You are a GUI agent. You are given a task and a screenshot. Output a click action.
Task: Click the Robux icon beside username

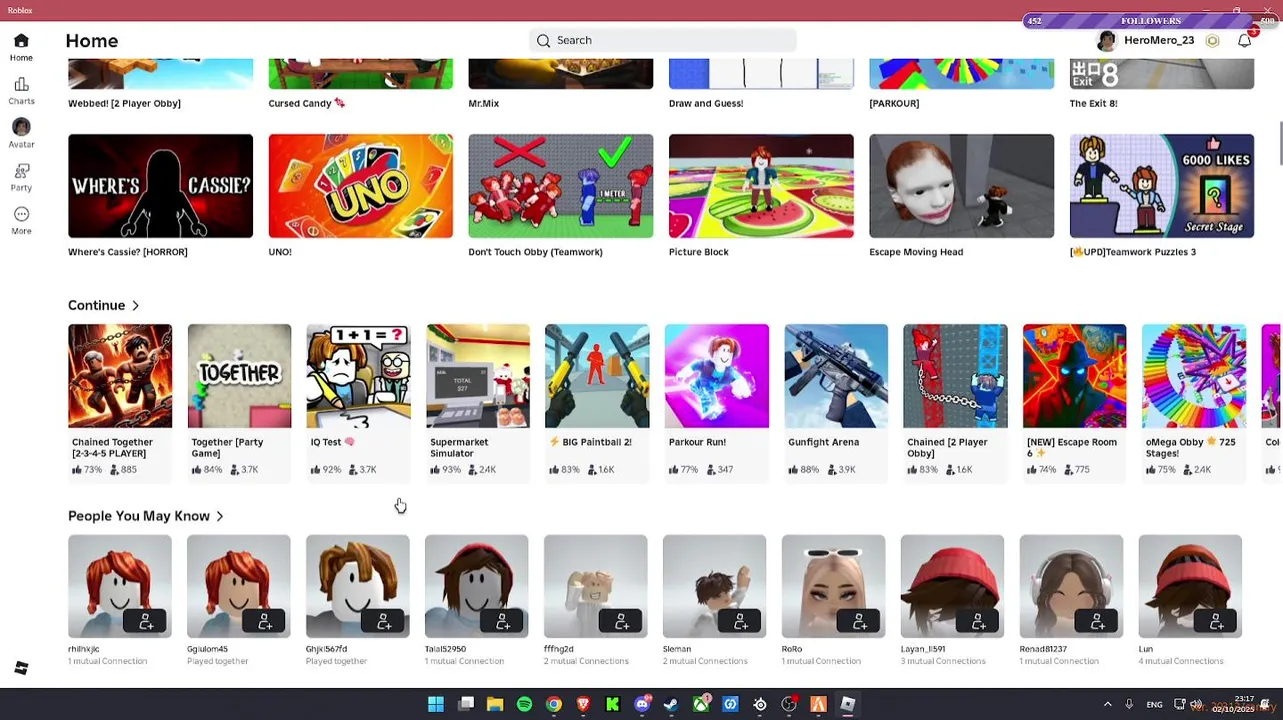[1212, 41]
